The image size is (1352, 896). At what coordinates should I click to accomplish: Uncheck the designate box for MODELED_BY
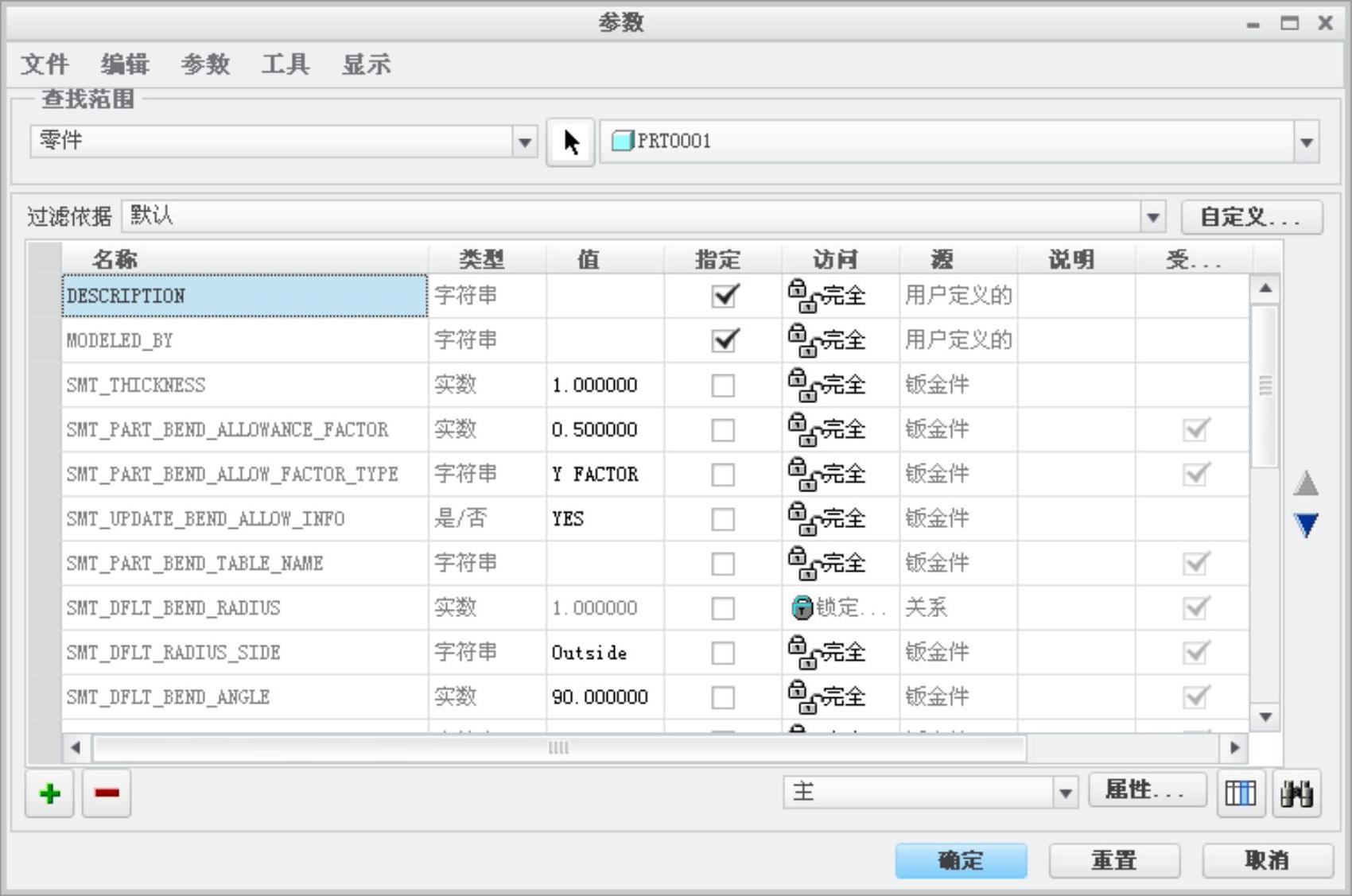click(x=724, y=340)
